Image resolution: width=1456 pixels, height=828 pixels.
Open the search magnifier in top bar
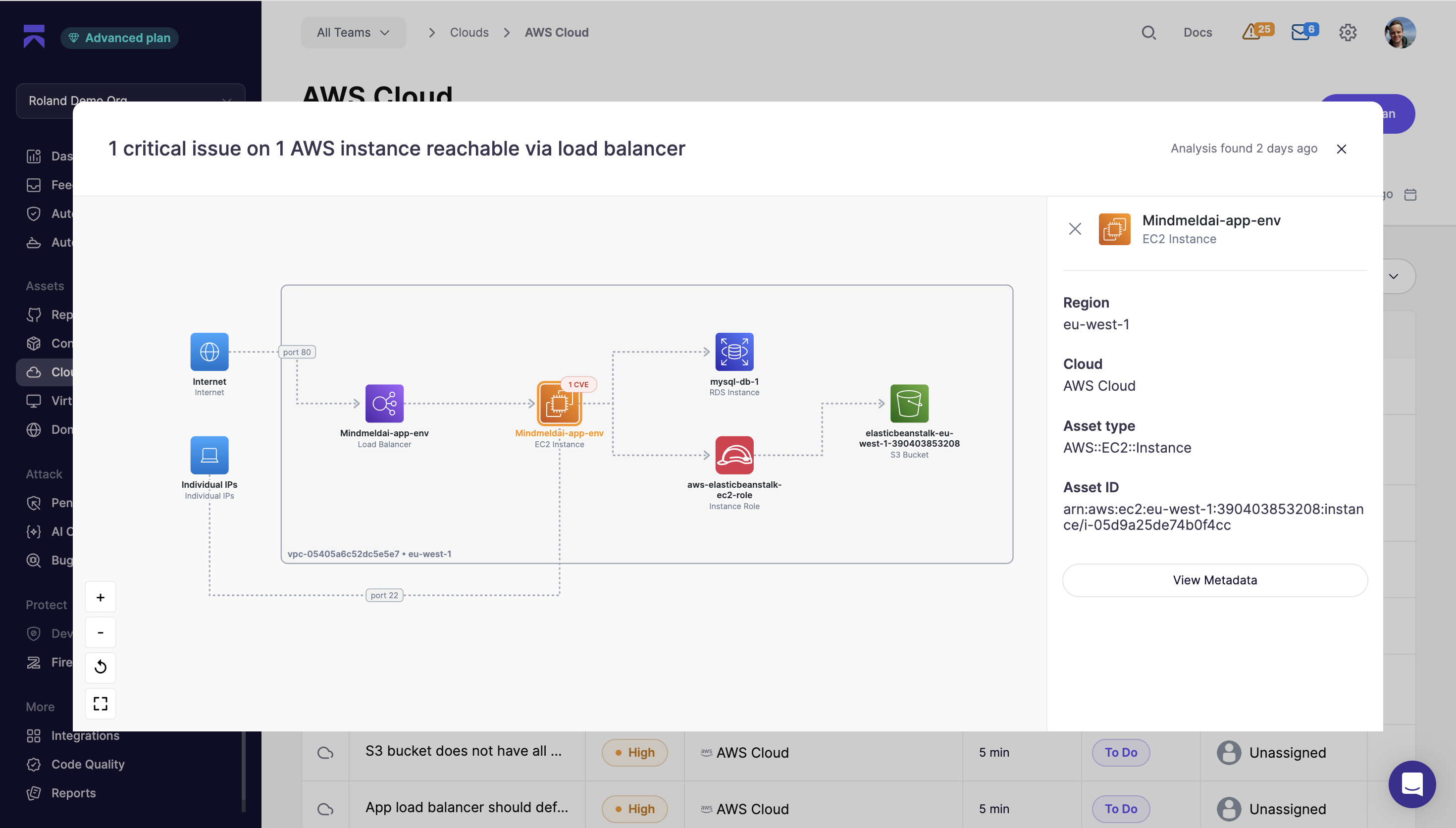[1148, 32]
